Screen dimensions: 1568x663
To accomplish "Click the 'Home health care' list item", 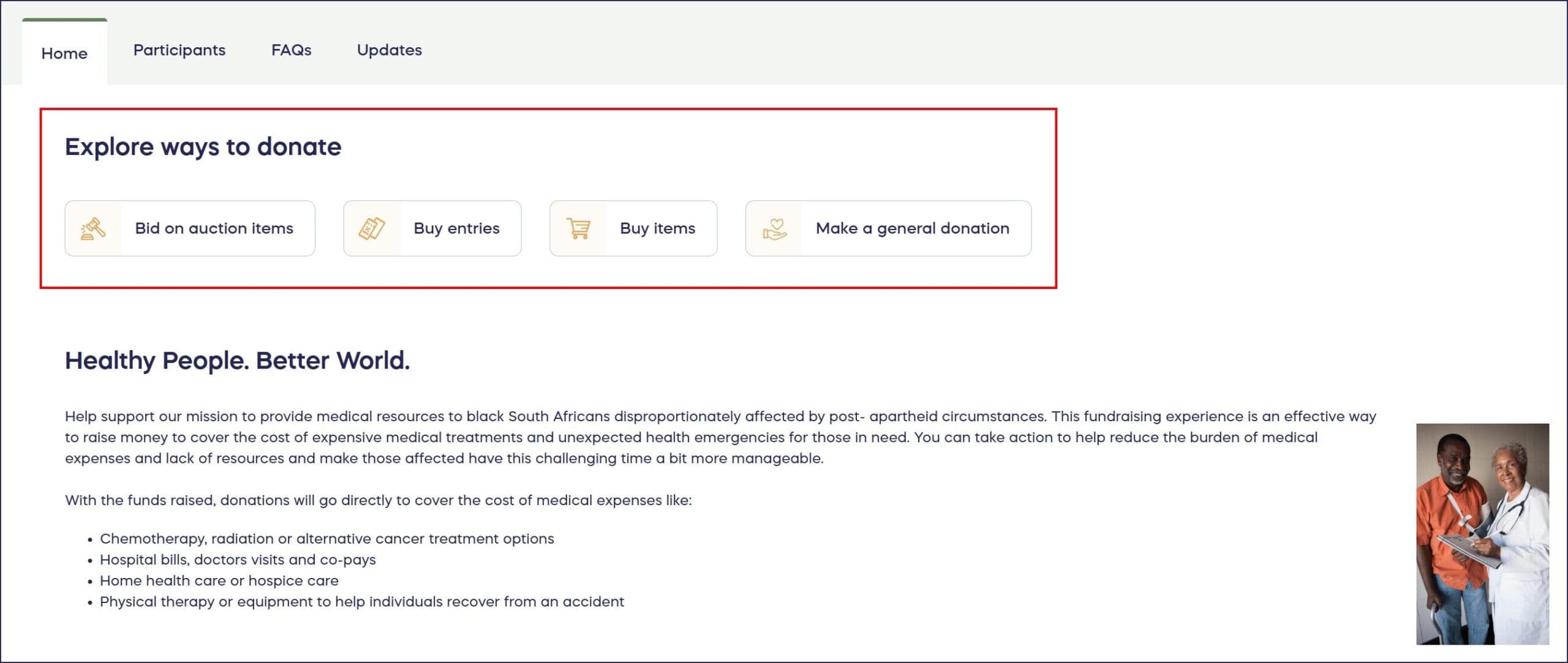I will [219, 580].
